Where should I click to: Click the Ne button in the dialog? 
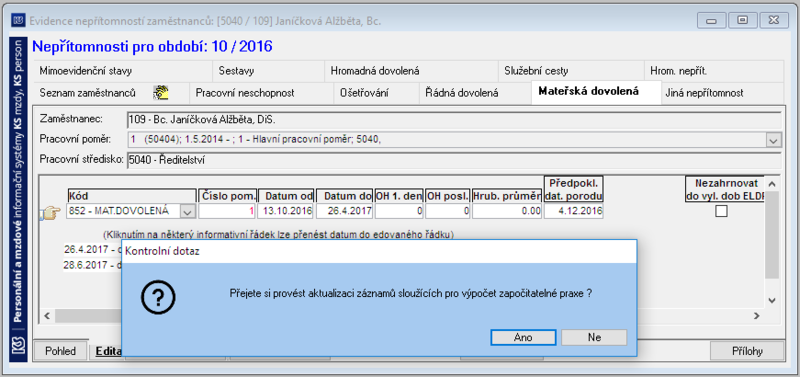pos(594,337)
